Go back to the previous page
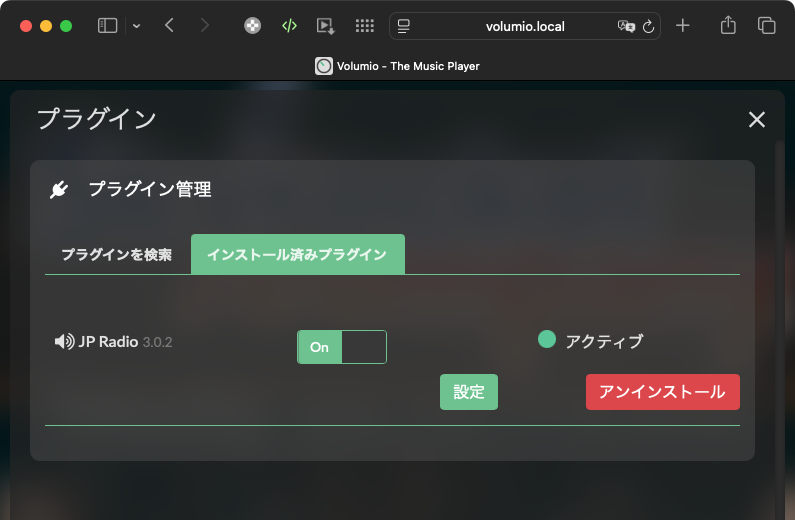The image size is (795, 520). pos(169,25)
